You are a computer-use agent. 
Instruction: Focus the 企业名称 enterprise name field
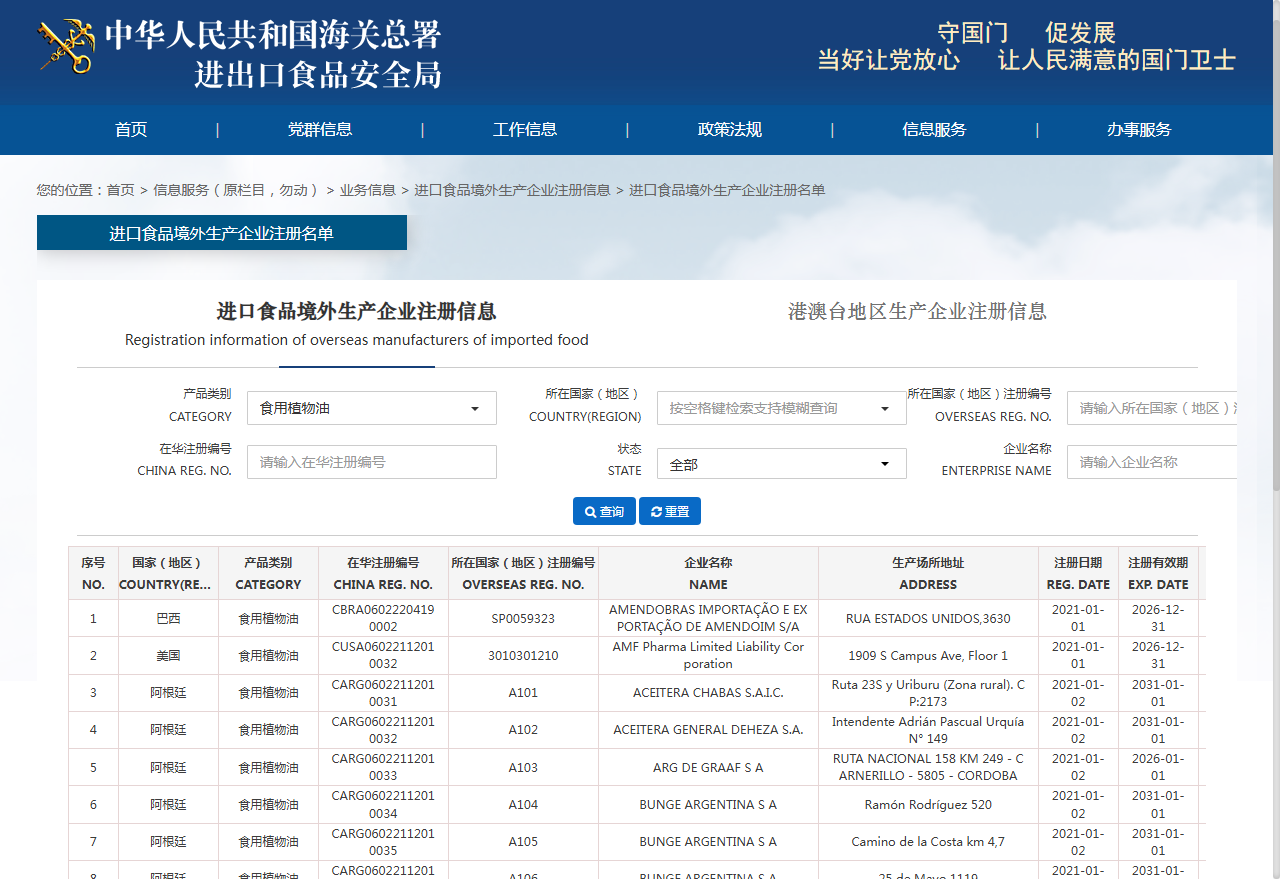click(x=1151, y=462)
